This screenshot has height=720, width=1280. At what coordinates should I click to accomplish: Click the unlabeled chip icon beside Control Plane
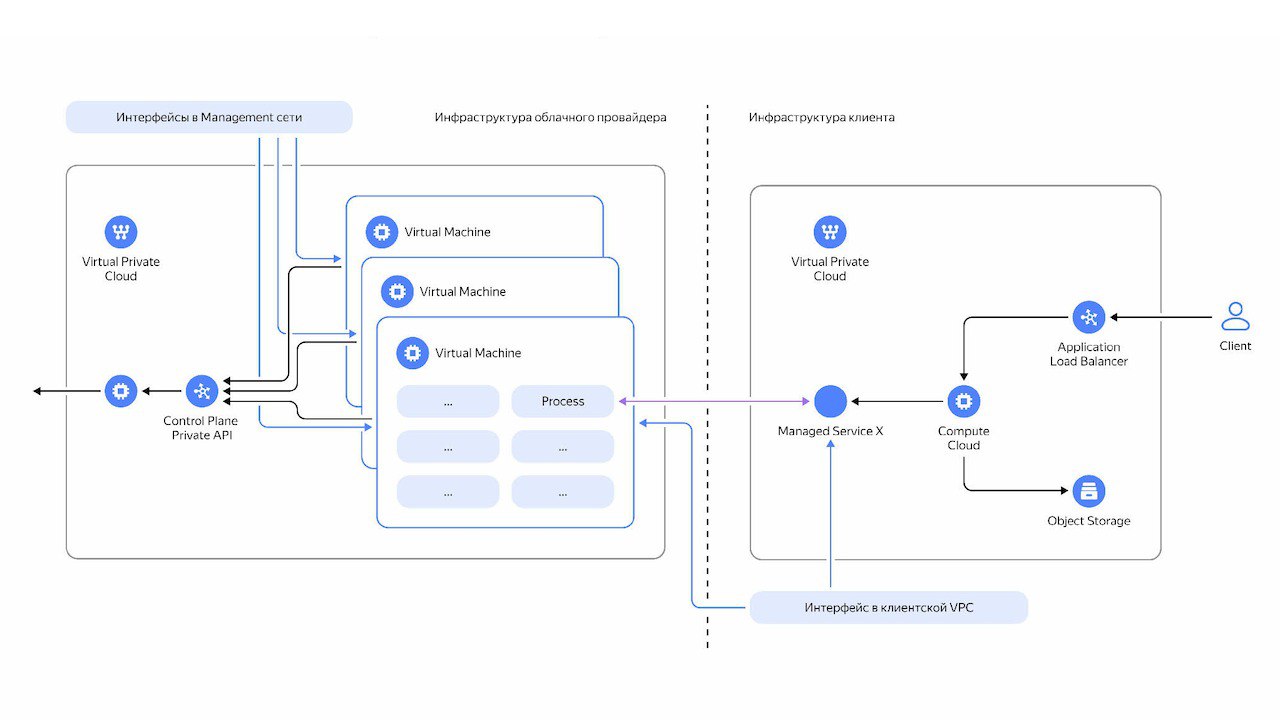(x=121, y=390)
